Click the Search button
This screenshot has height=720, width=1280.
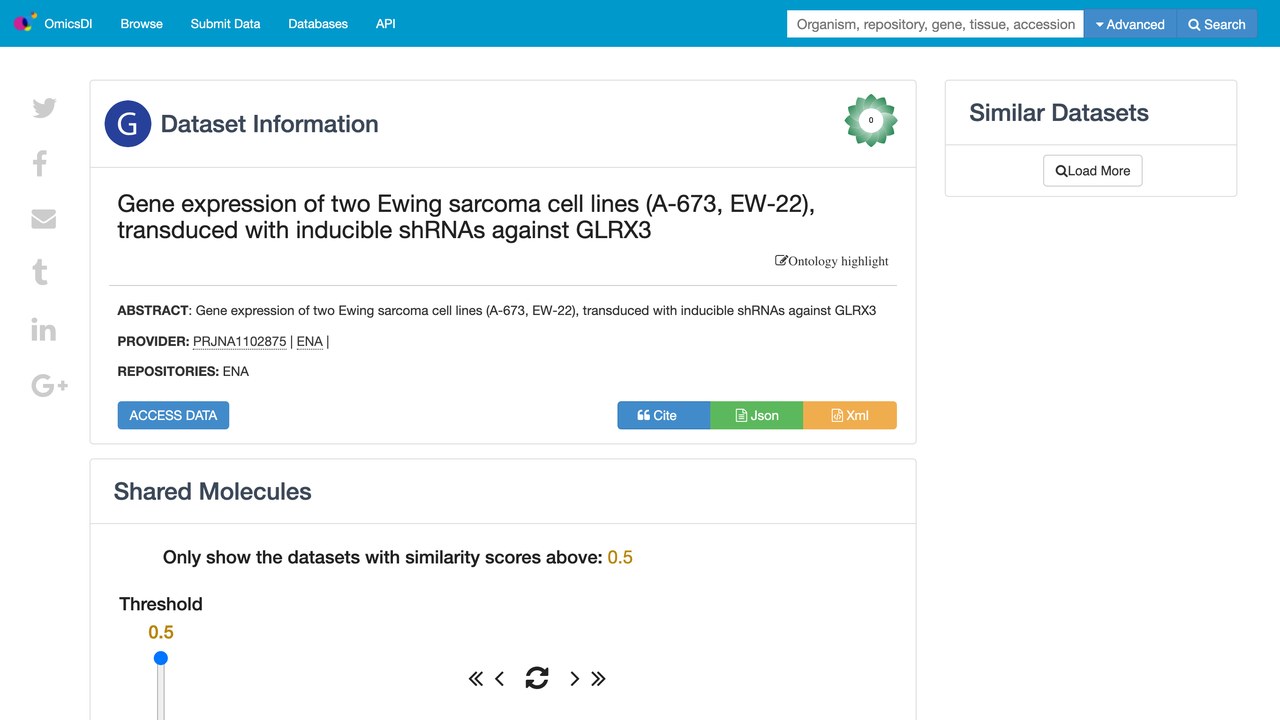1217,24
